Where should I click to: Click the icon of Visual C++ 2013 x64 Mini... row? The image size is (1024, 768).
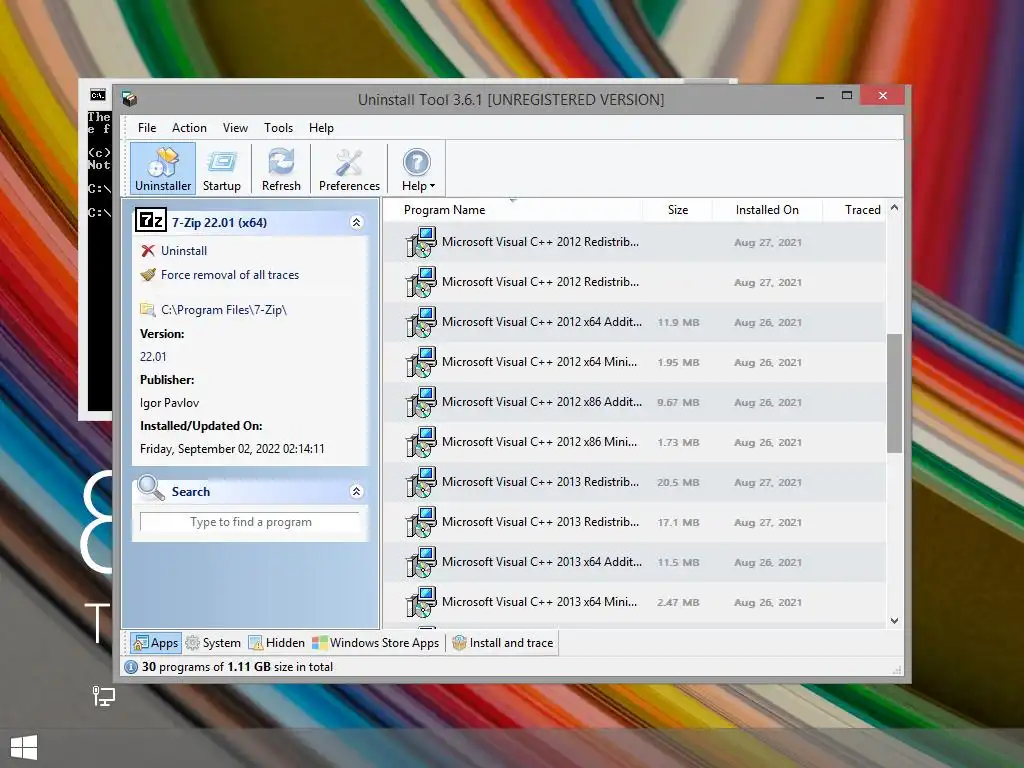point(421,602)
